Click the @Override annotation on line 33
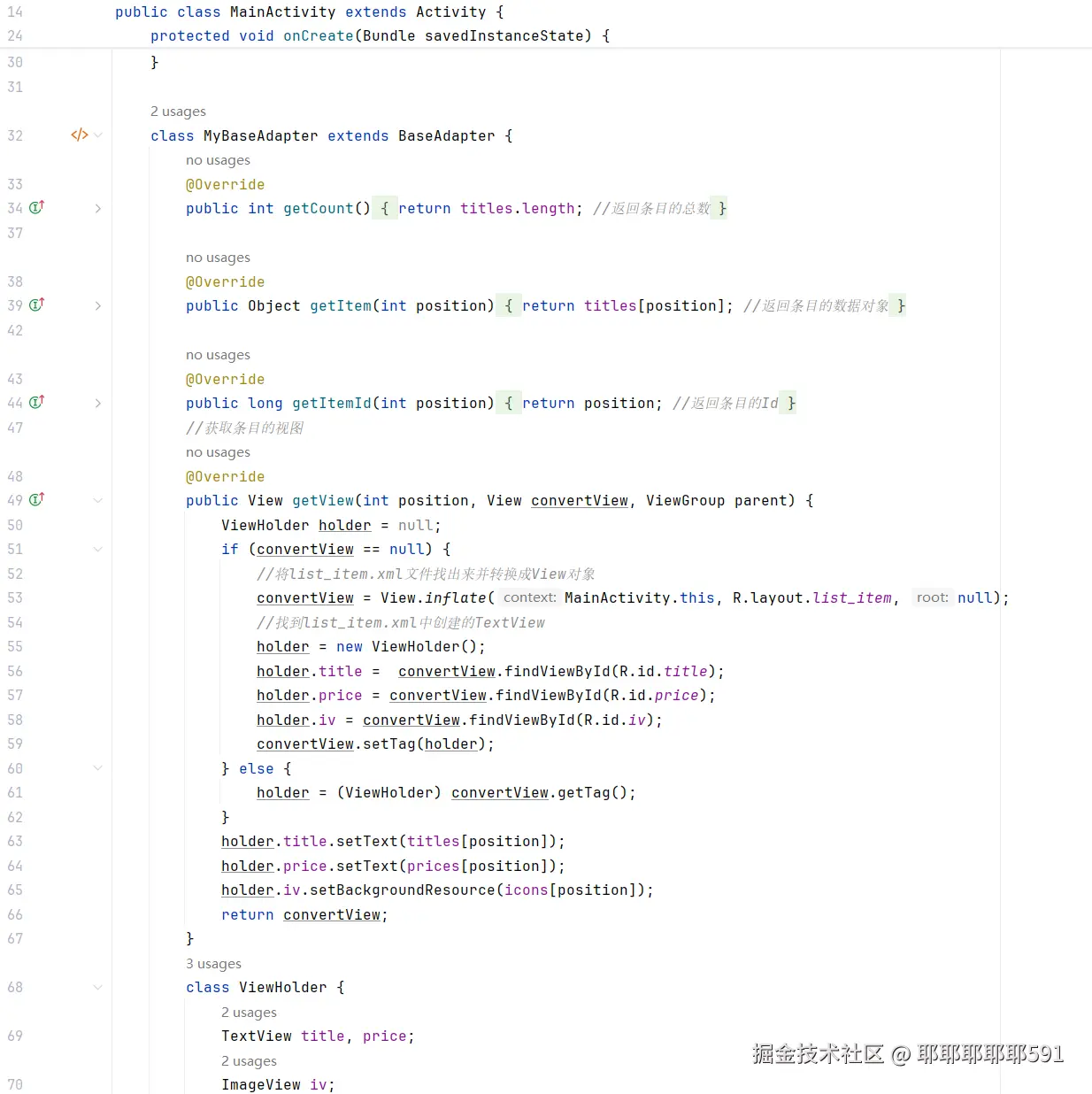Viewport: 1092px width, 1094px height. coord(226,185)
